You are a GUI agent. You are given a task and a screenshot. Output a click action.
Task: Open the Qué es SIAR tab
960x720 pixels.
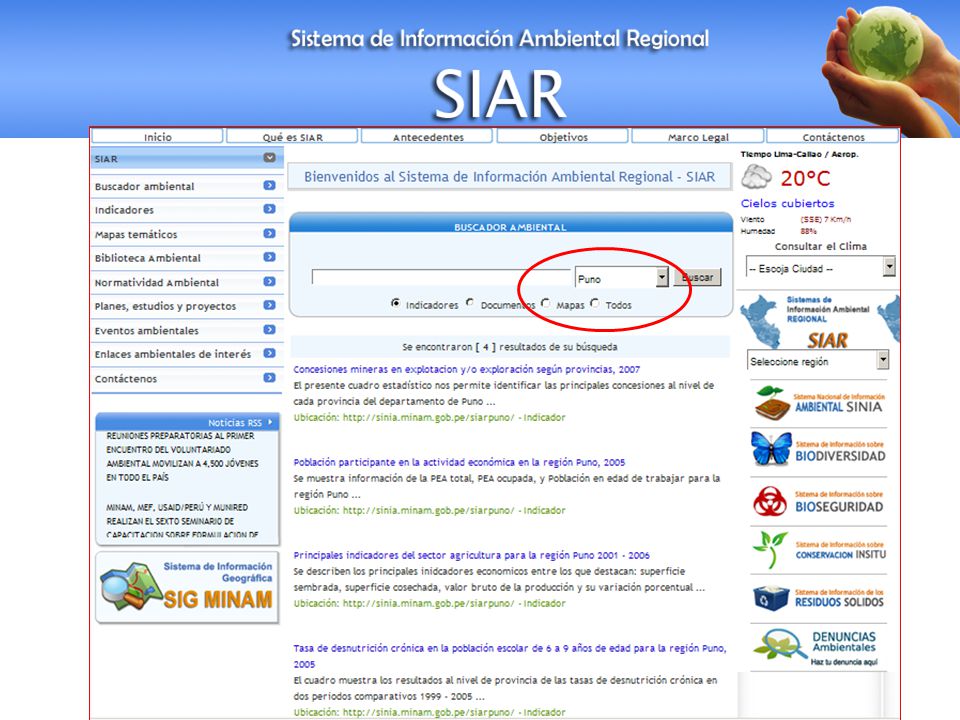coord(292,137)
